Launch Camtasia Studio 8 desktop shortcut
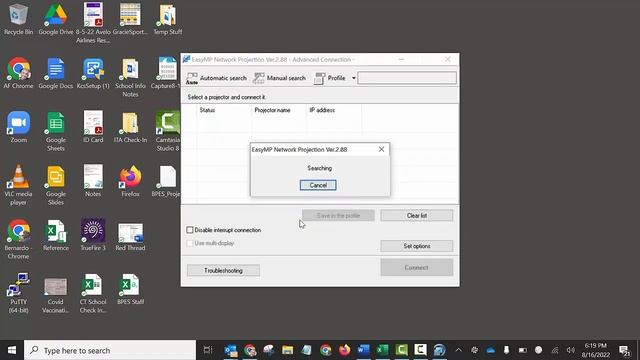 pos(167,131)
